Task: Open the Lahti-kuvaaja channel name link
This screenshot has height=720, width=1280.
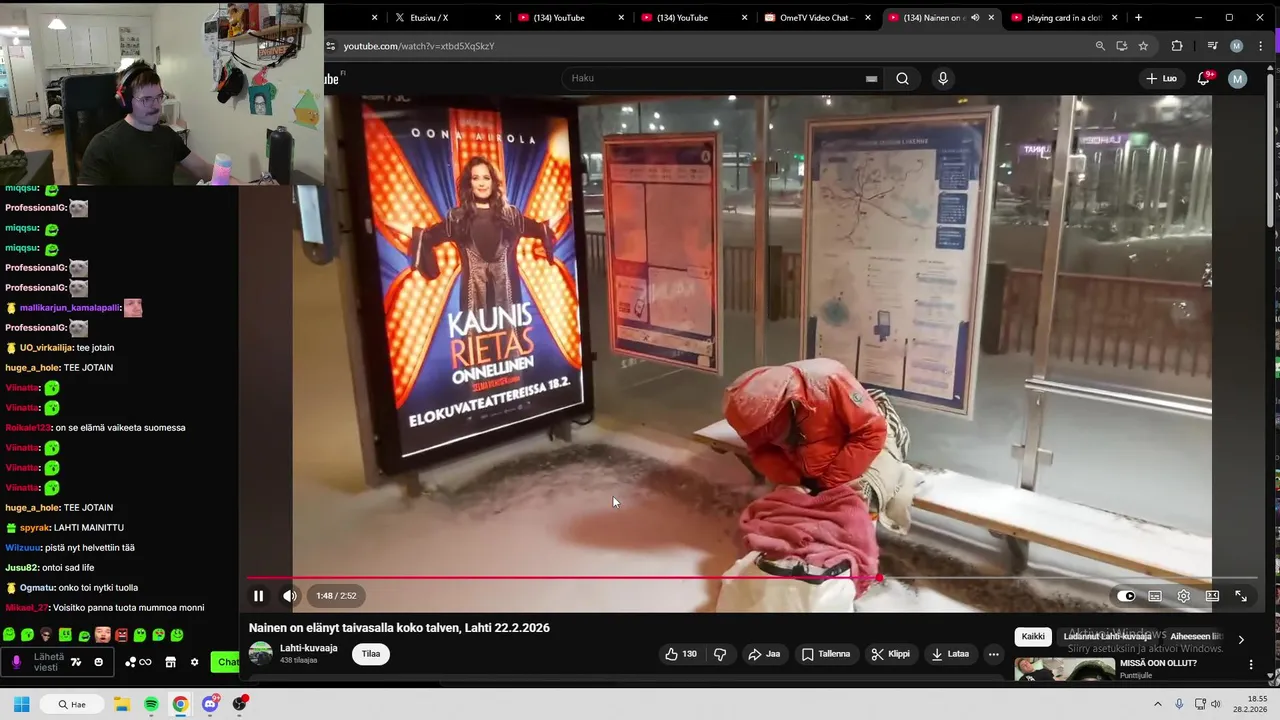Action: pos(308,648)
